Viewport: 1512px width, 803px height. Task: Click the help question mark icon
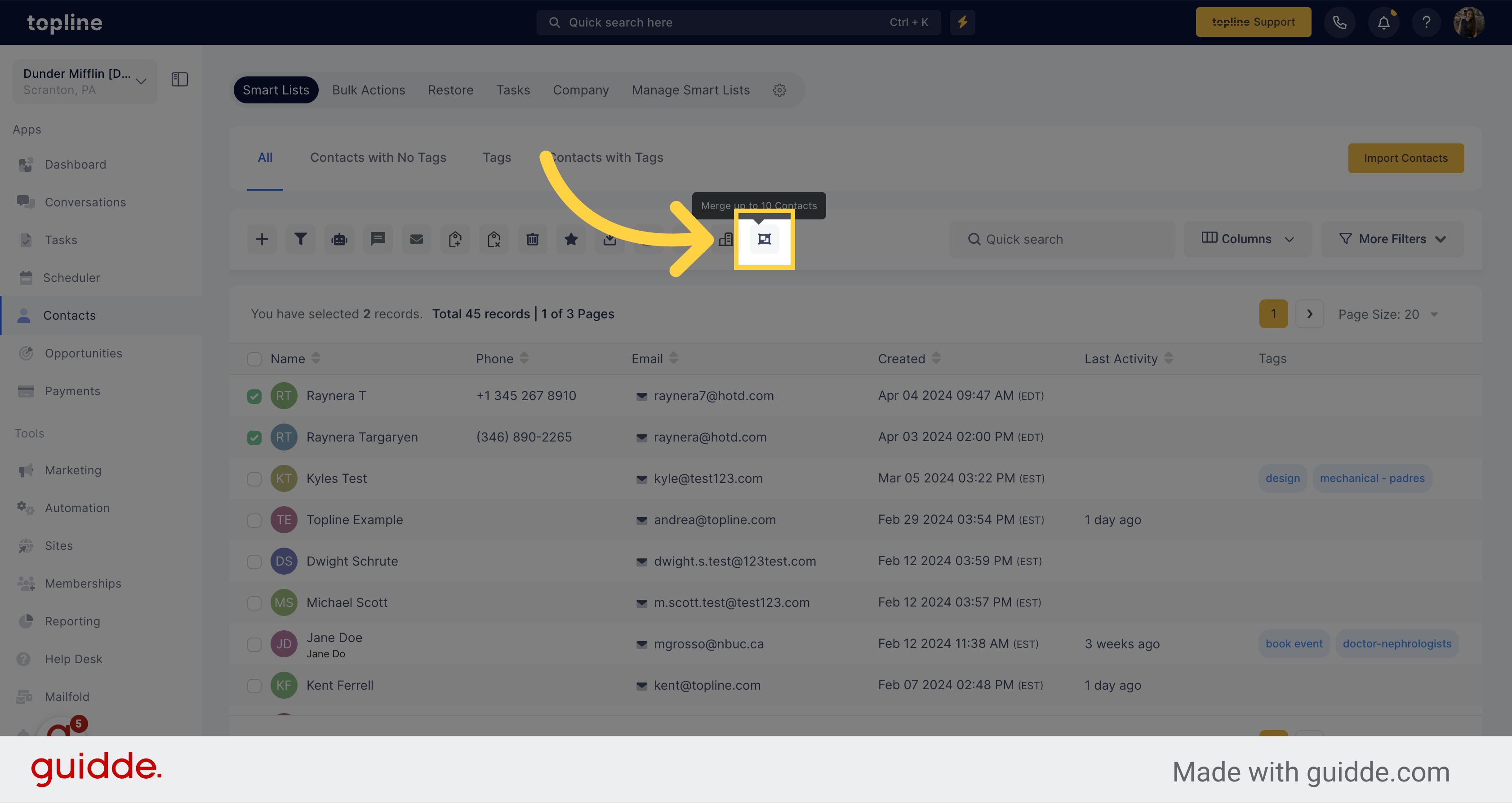pos(1426,22)
